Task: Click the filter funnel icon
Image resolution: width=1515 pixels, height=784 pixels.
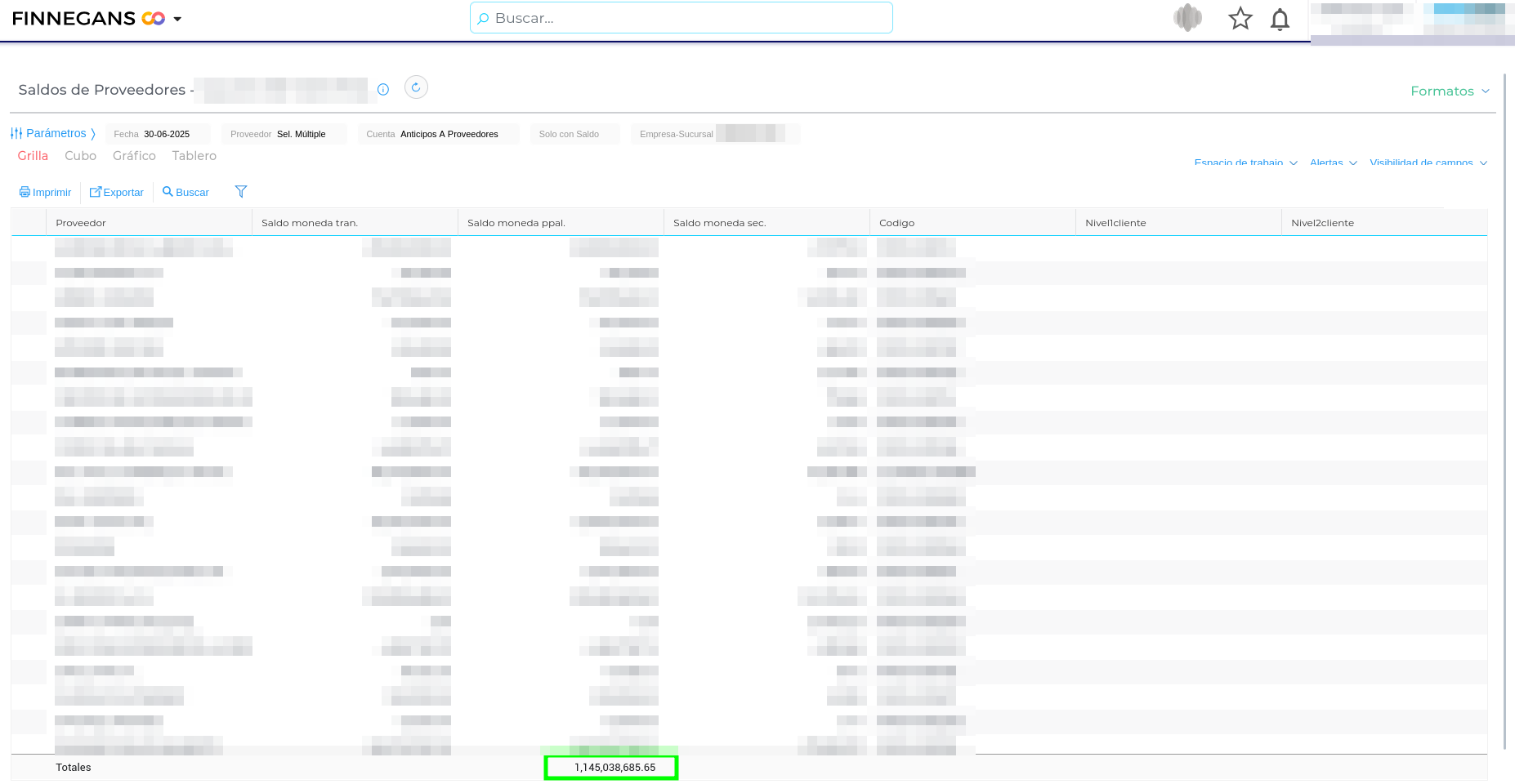Action: coord(241,192)
